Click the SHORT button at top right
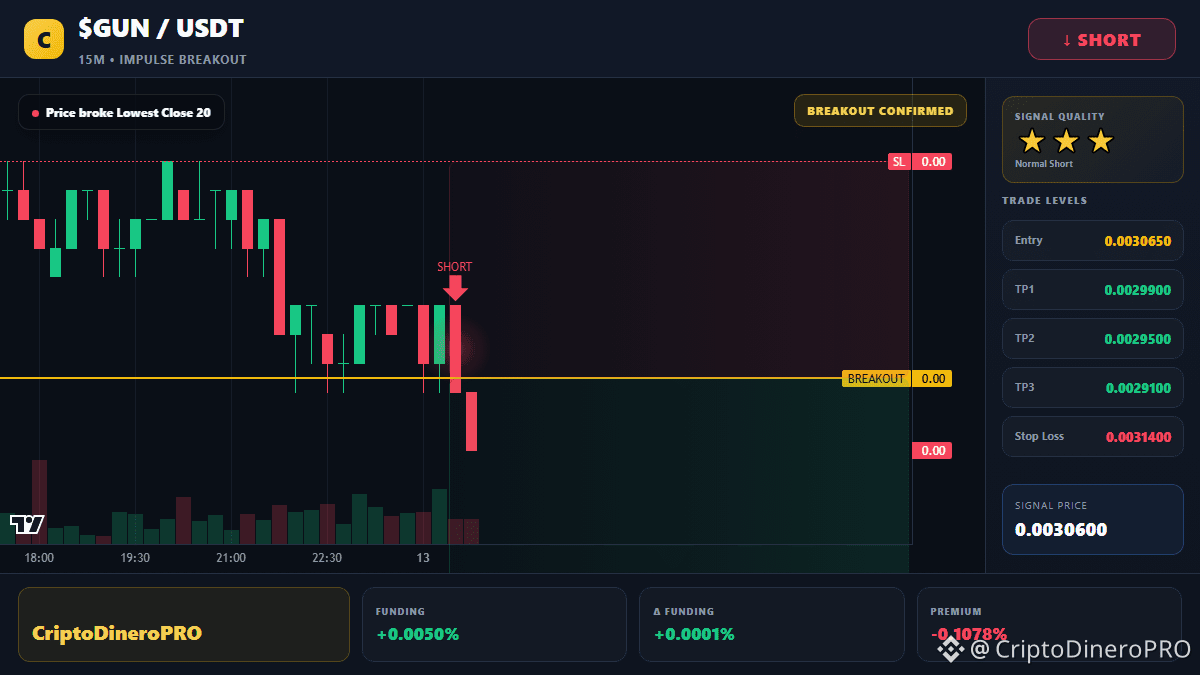 click(1102, 39)
